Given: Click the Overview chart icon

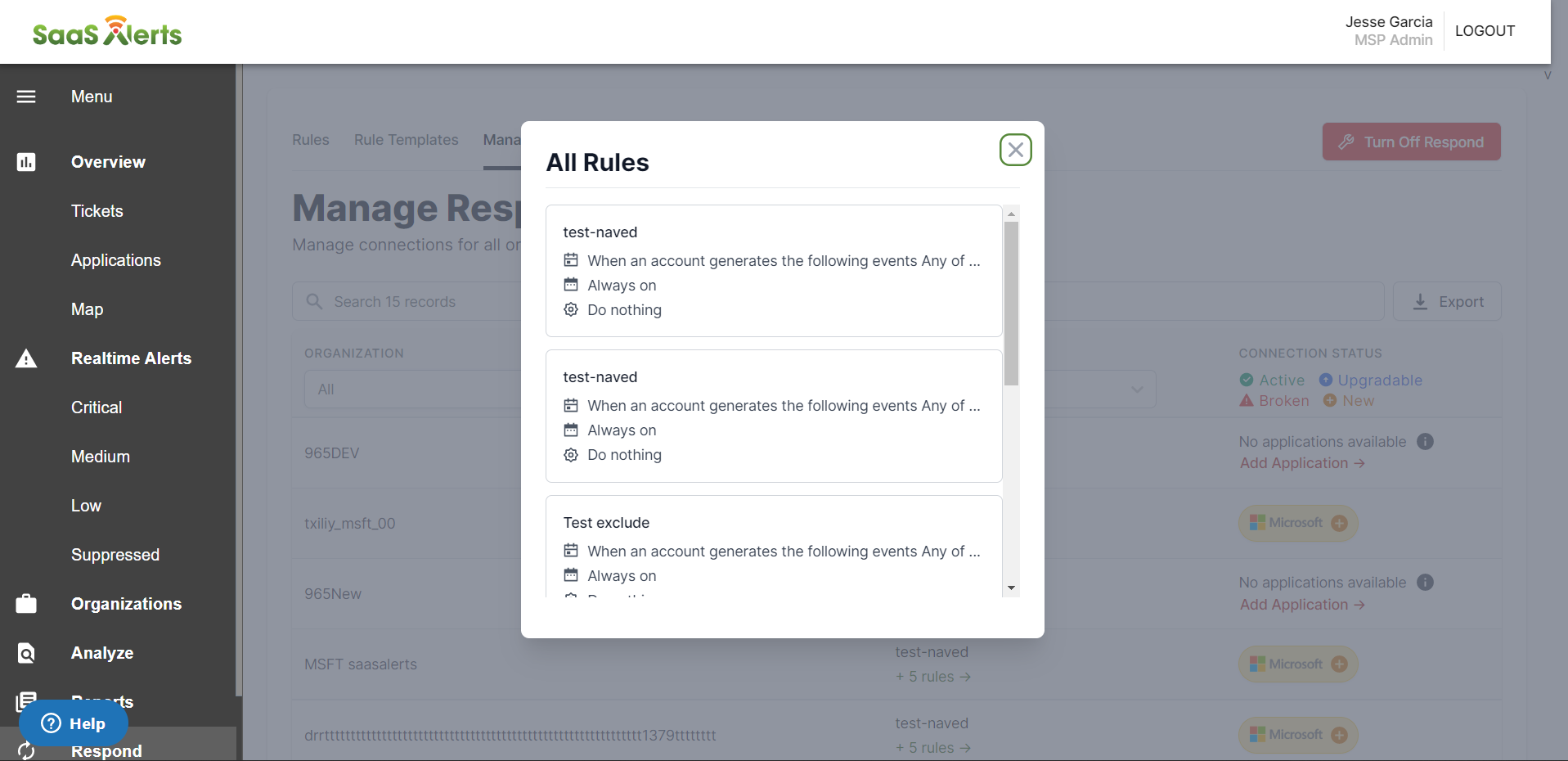Looking at the screenshot, I should click(26, 162).
